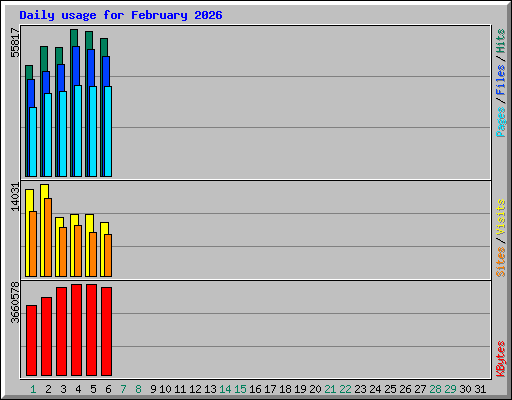Viewport: 512px width, 400px height.
Task: Click day 2 on the x-axis
Action: pos(48,389)
